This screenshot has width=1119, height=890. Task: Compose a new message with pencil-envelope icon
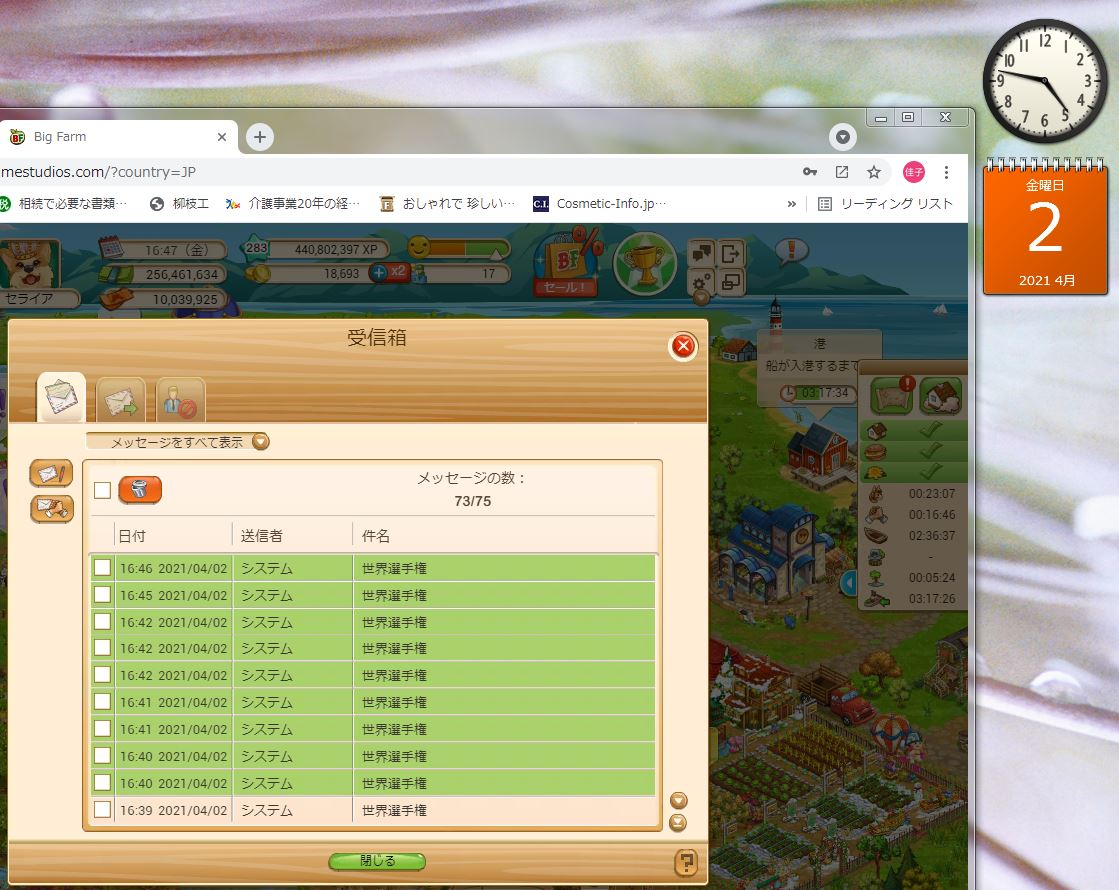(x=51, y=473)
